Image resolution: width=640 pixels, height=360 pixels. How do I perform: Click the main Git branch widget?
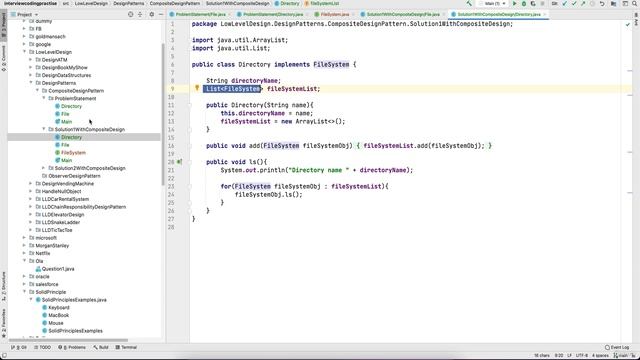pyautogui.click(x=621, y=356)
